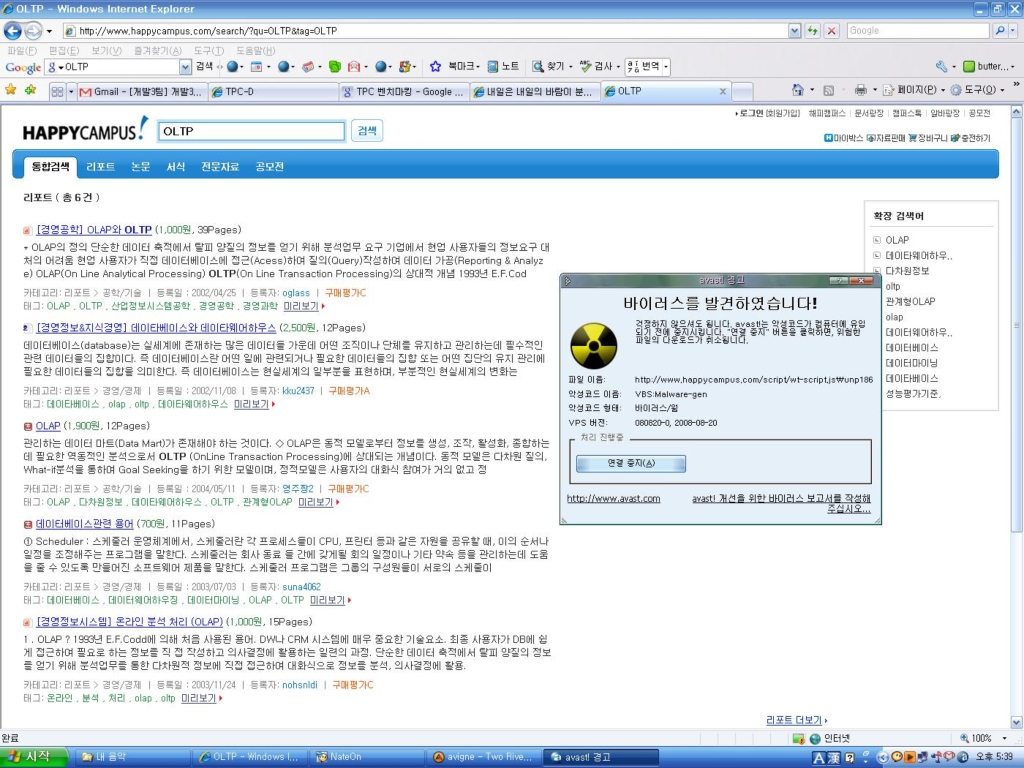This screenshot has height=768, width=1024.
Task: Open the avast virus report link
Action: [x=782, y=503]
